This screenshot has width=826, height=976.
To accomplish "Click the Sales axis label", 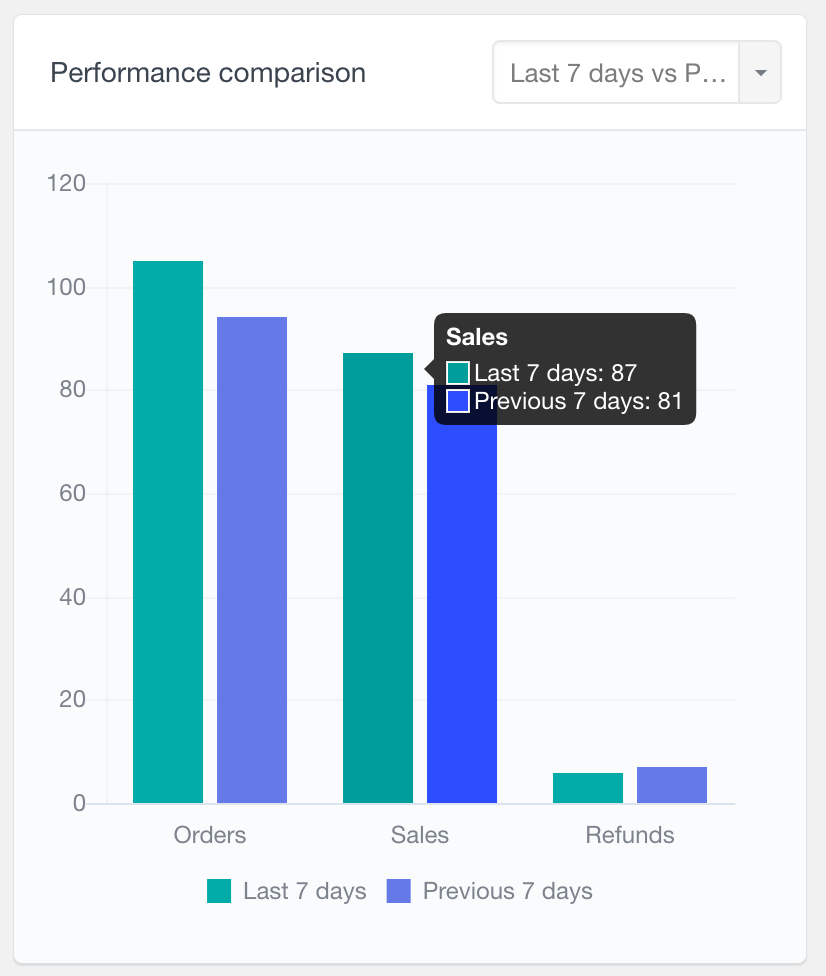I will pyautogui.click(x=420, y=835).
